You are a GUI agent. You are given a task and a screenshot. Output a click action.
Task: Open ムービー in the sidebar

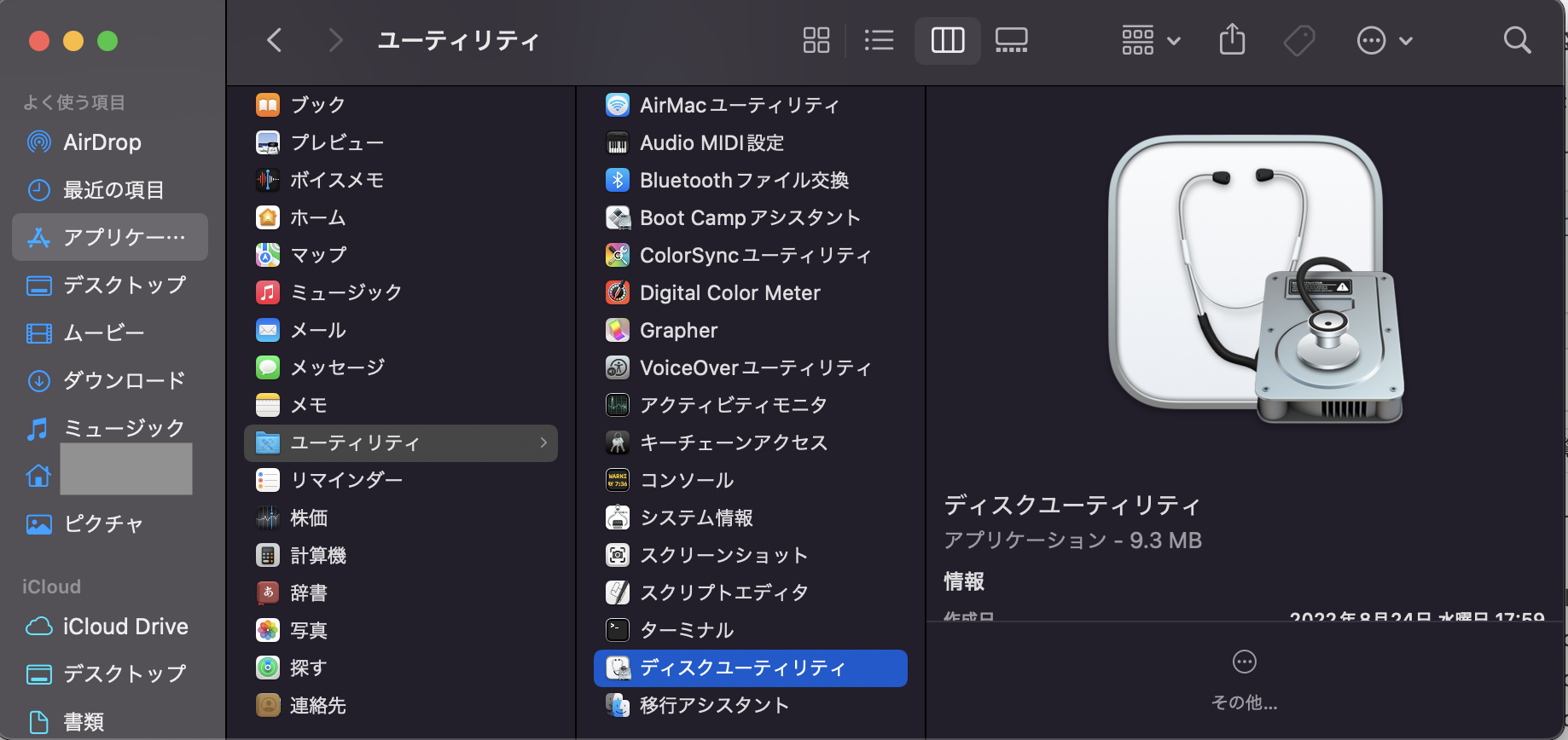110,332
